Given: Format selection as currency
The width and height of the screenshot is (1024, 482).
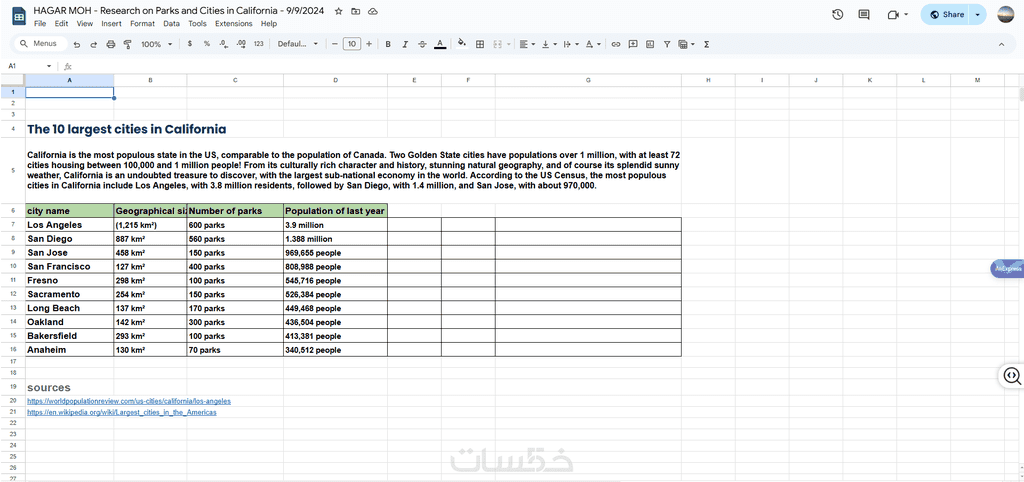Looking at the screenshot, I should click(189, 44).
